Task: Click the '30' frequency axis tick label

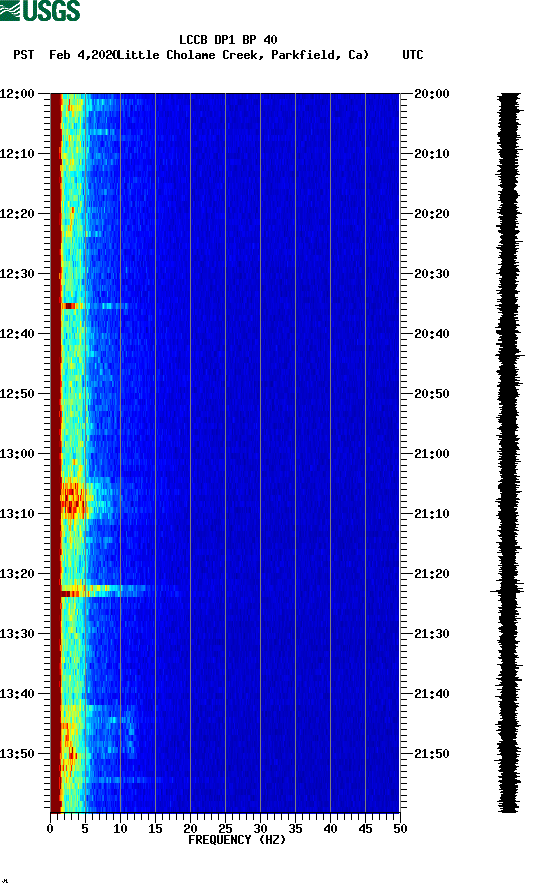Action: coord(261,829)
